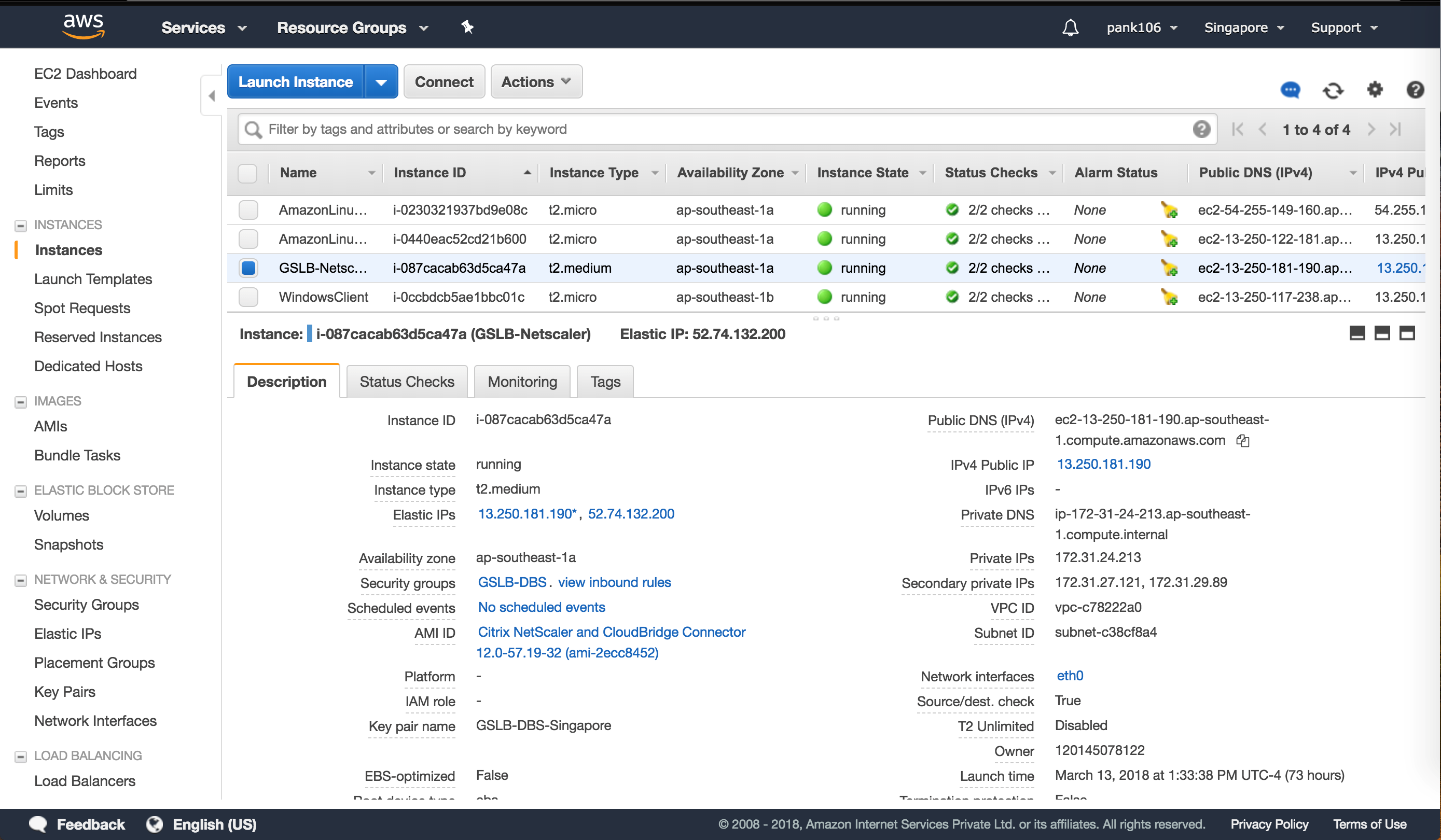Image resolution: width=1441 pixels, height=840 pixels.
Task: Click the pin shortcut icon in the header
Action: click(467, 27)
